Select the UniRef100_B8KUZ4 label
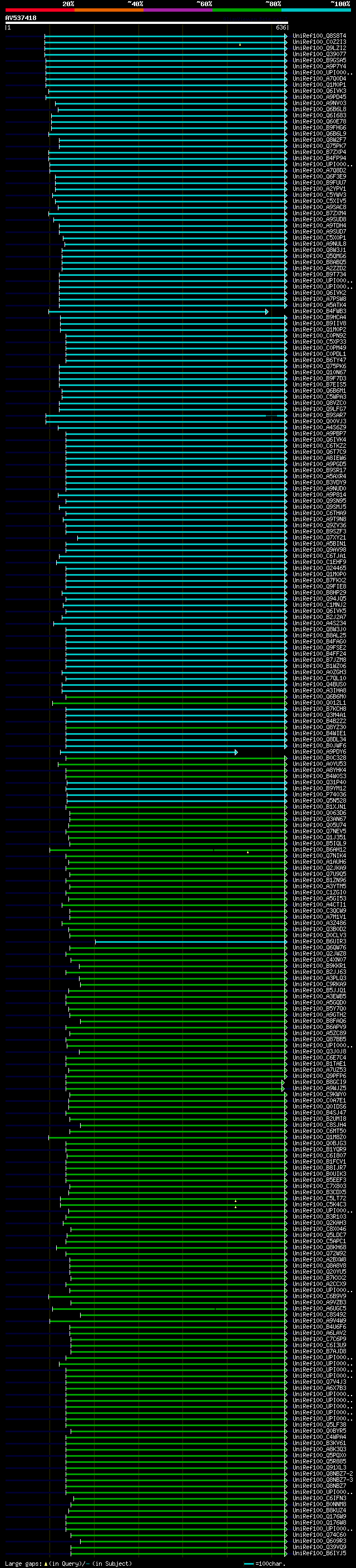The width and height of the screenshot is (356, 1568). [319, 1510]
